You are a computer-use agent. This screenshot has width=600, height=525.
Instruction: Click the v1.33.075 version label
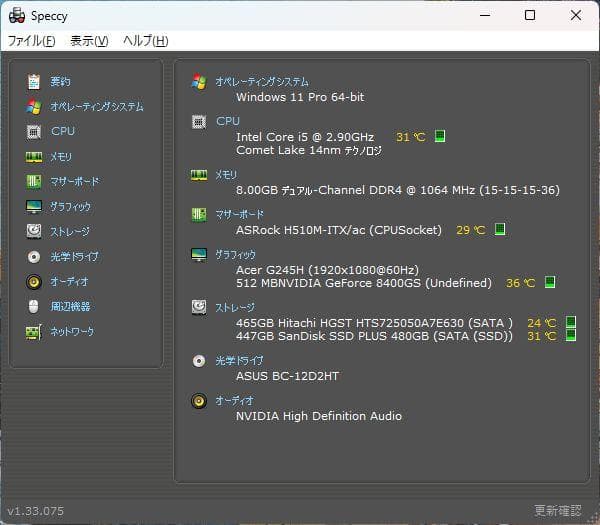tap(36, 511)
